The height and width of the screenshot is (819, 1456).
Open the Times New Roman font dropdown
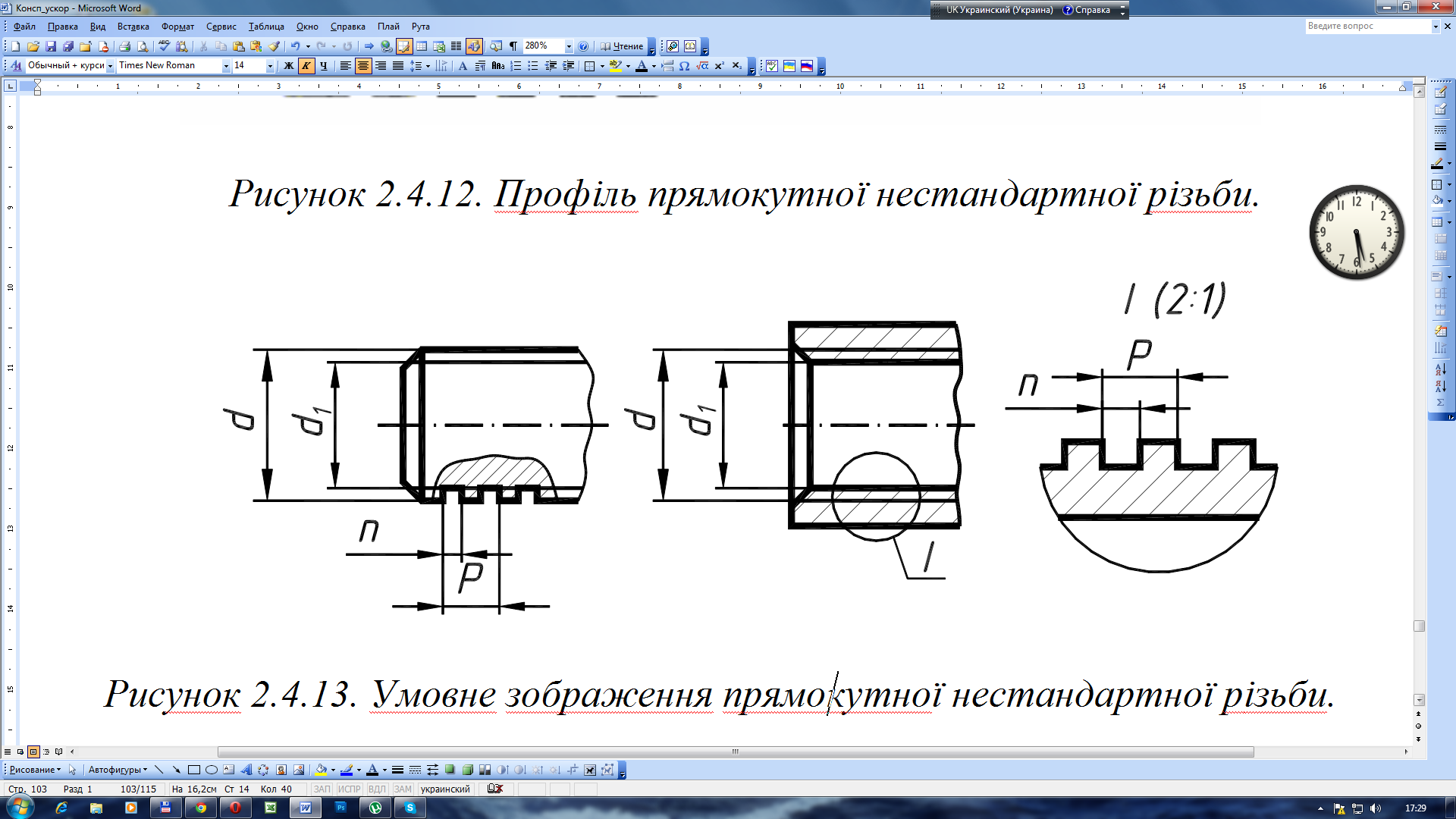tap(225, 66)
